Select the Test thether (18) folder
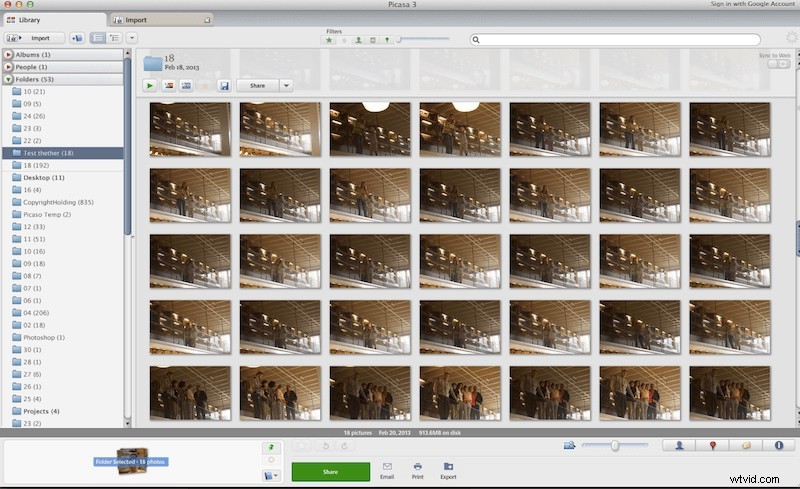The image size is (800, 489). (x=63, y=153)
